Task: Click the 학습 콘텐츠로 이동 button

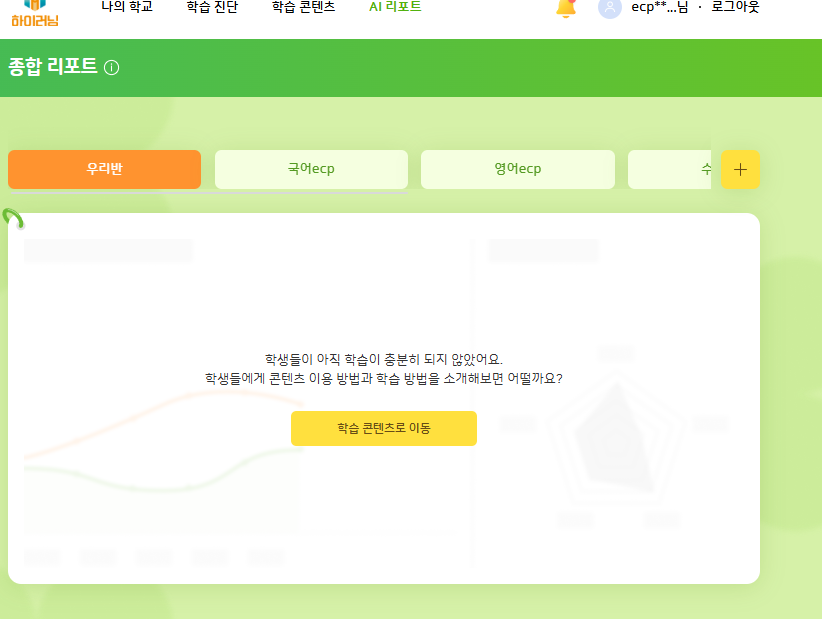Action: (384, 428)
